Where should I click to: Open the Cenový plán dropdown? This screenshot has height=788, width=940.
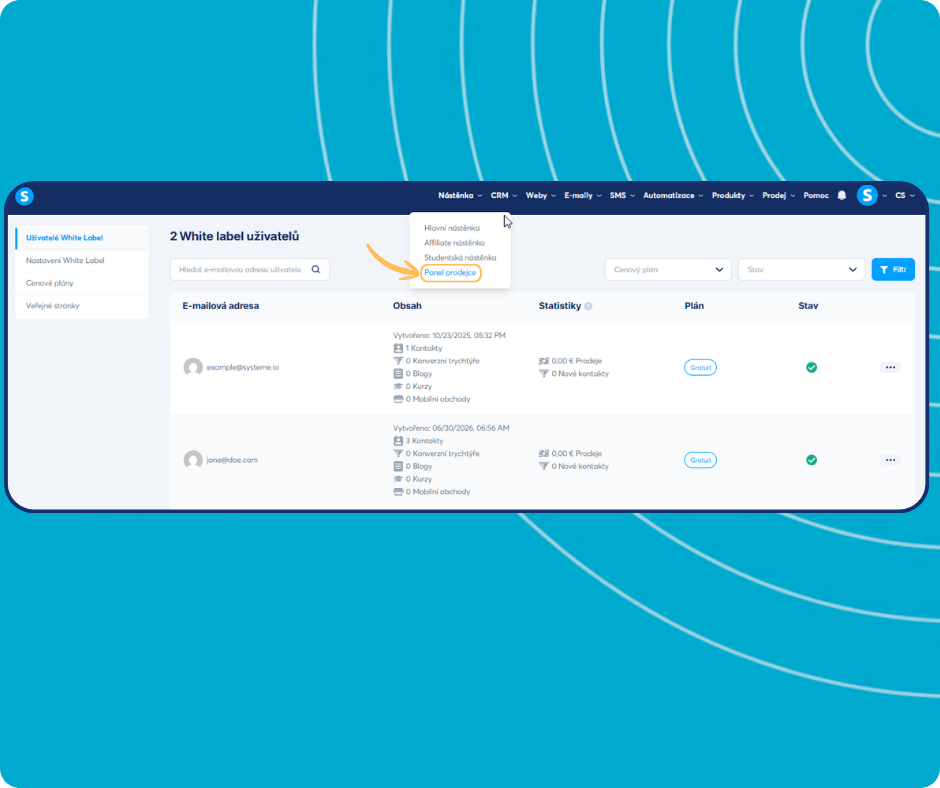pyautogui.click(x=668, y=270)
